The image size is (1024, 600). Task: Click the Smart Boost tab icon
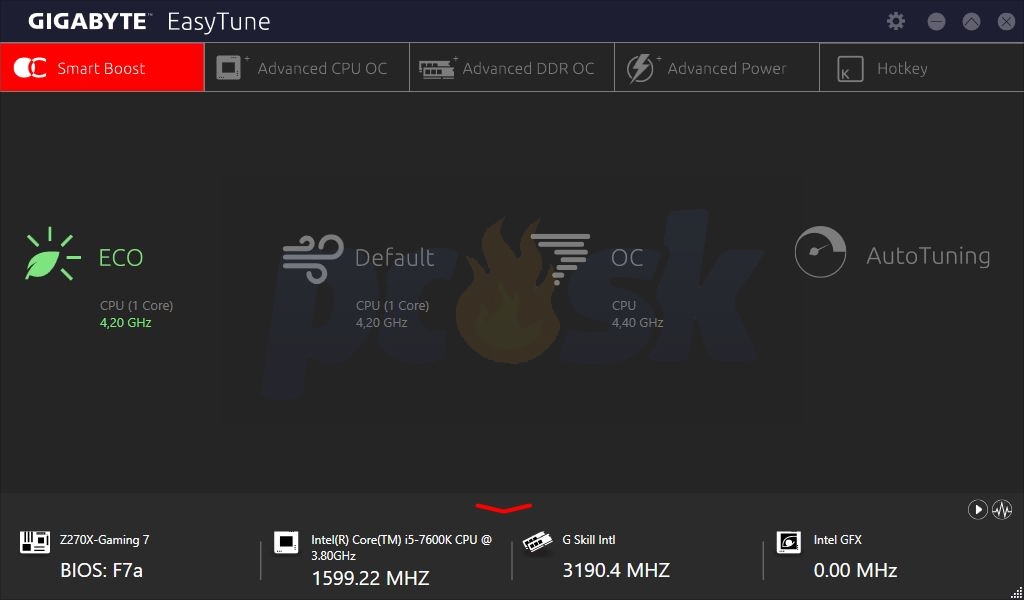point(30,68)
